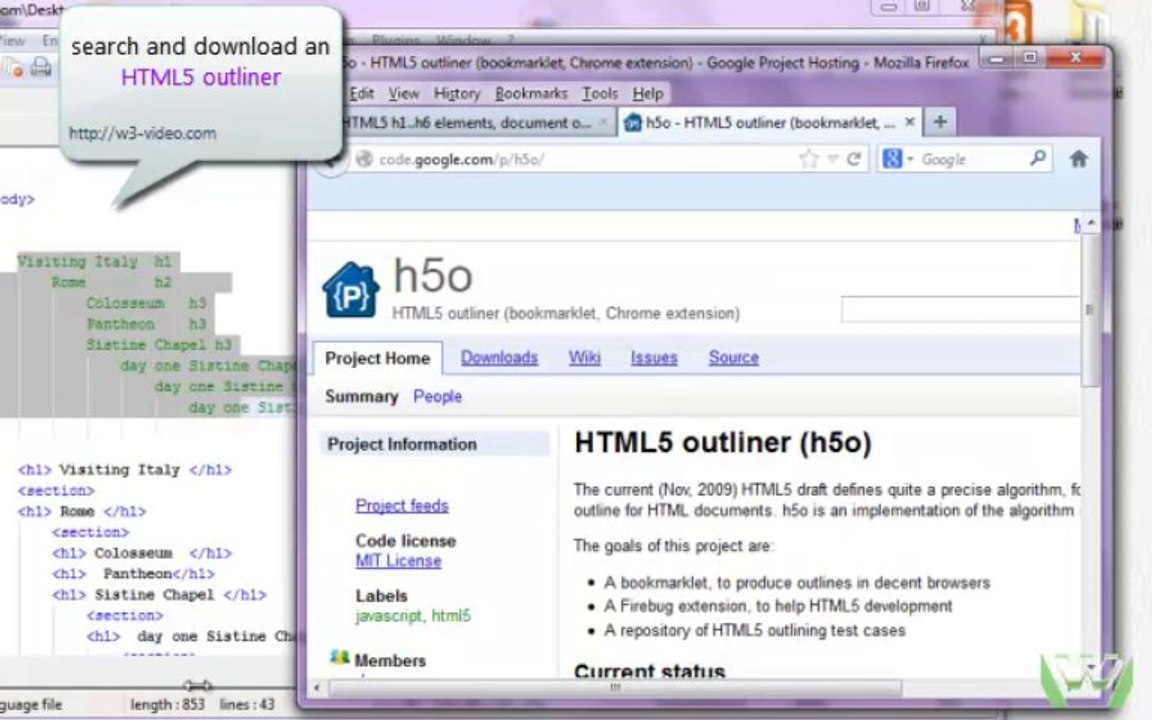This screenshot has width=1152, height=720.
Task: Click the scrollbar up arrow
Action: pyautogui.click(x=1090, y=223)
